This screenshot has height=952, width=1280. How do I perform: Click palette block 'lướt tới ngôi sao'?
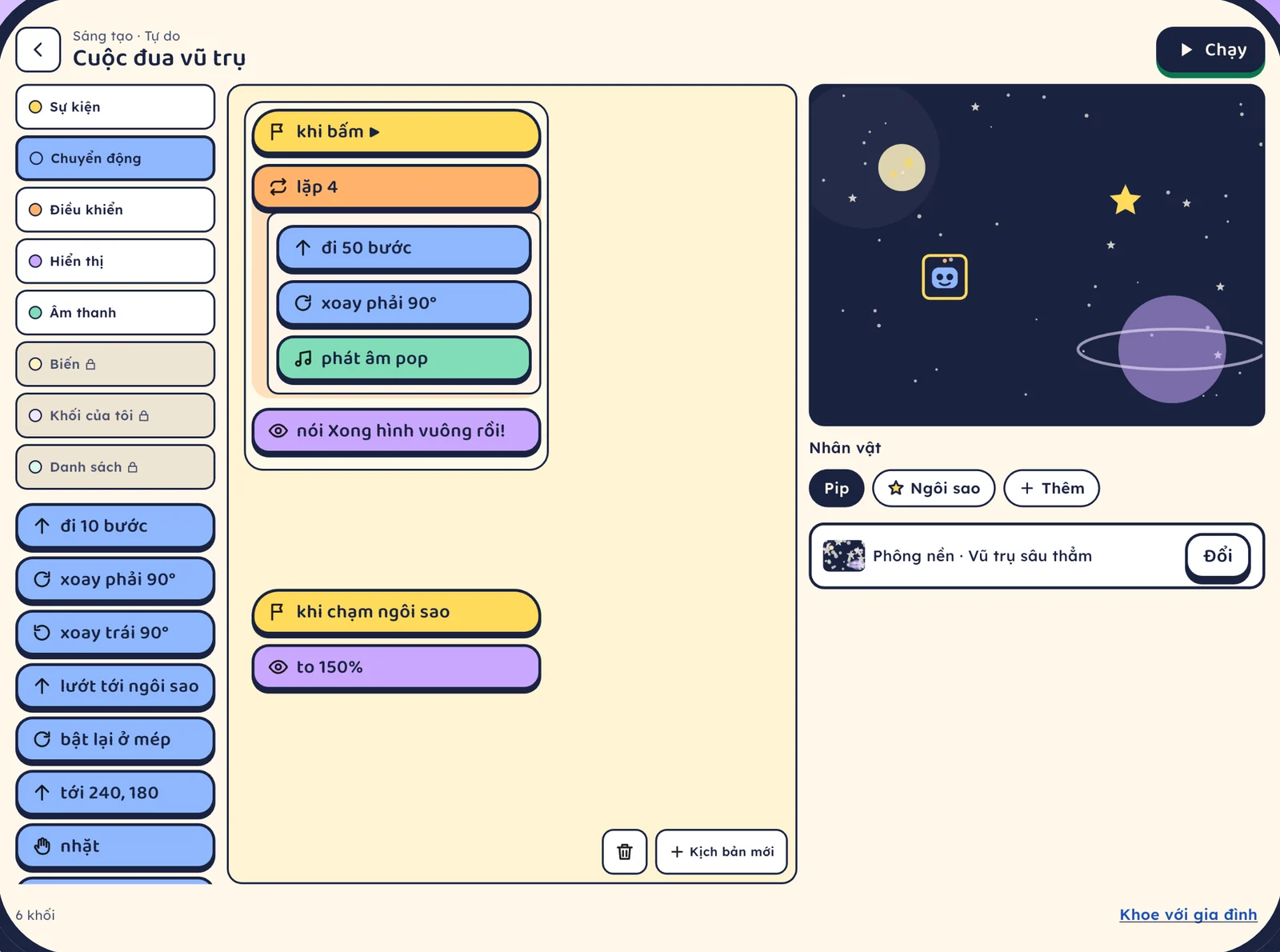click(115, 686)
